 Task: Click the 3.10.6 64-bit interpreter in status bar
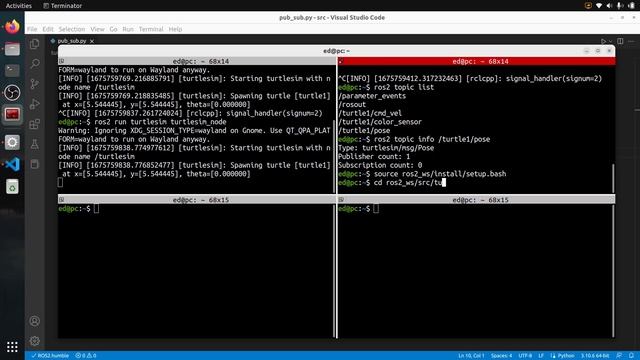coord(595,356)
